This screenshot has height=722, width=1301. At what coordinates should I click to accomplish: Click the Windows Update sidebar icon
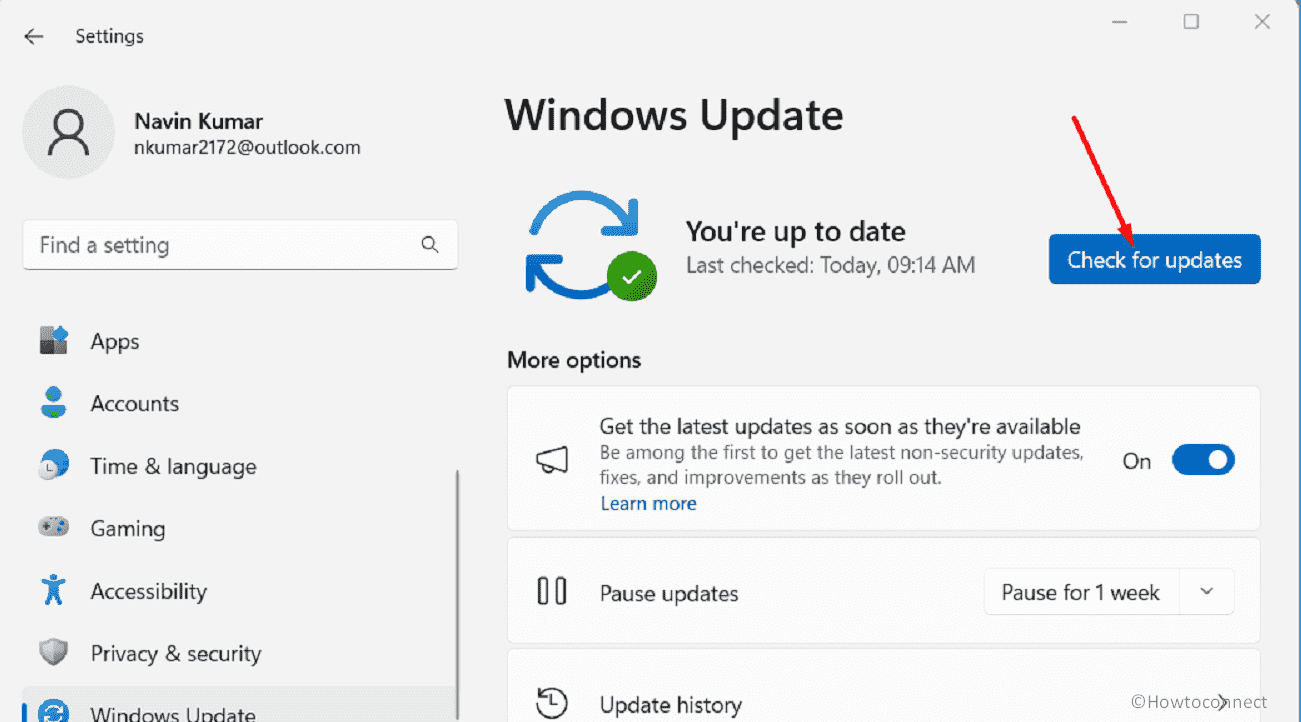(53, 711)
